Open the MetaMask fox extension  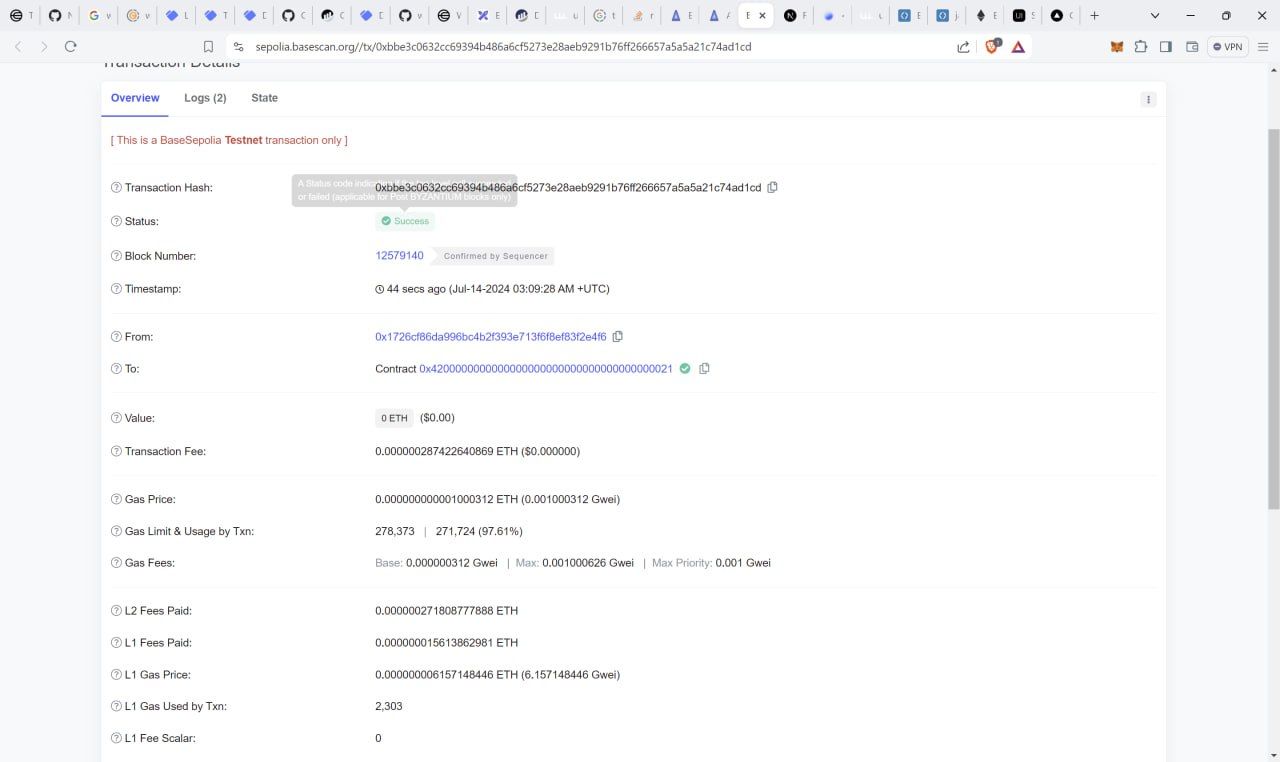(1117, 47)
